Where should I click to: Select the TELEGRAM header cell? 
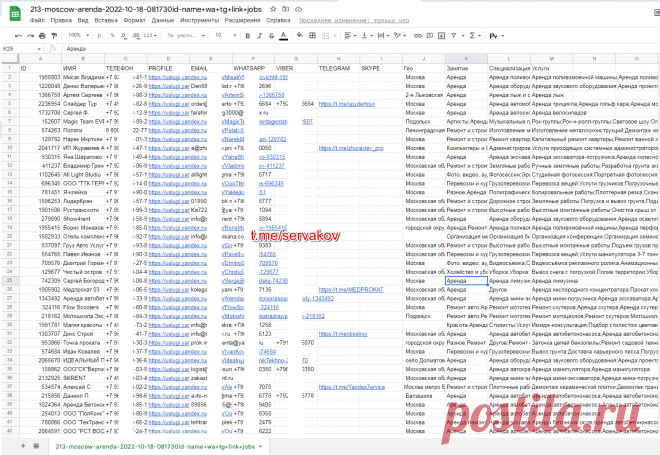pyautogui.click(x=338, y=68)
